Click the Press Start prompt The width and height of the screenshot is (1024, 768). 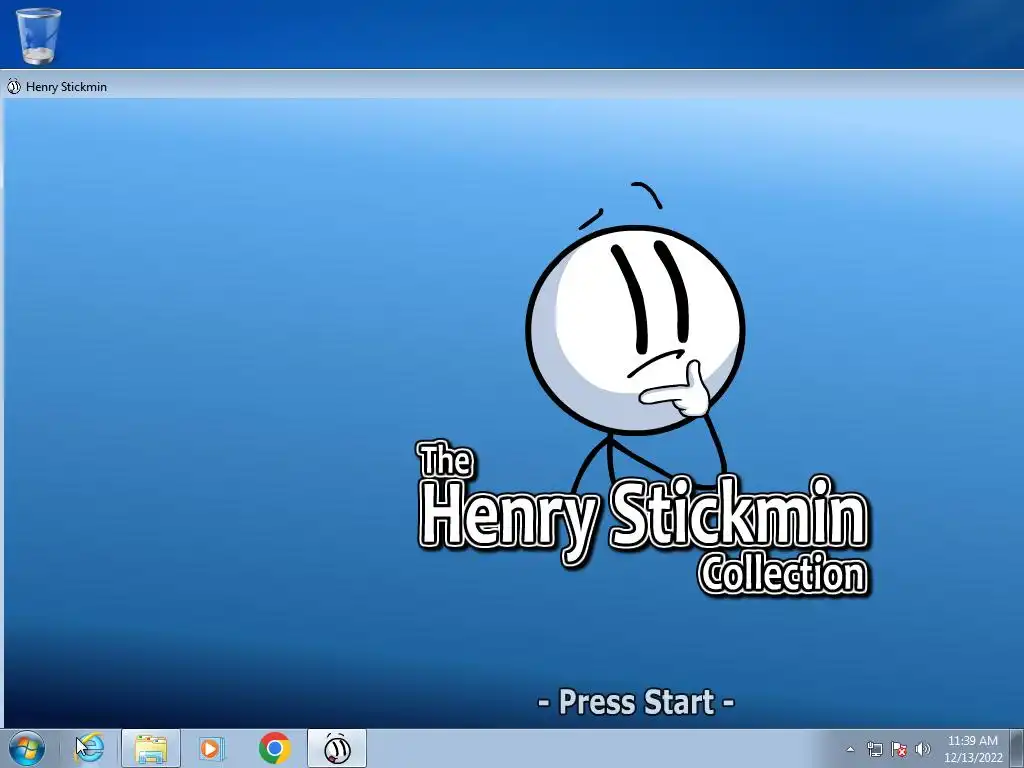636,703
